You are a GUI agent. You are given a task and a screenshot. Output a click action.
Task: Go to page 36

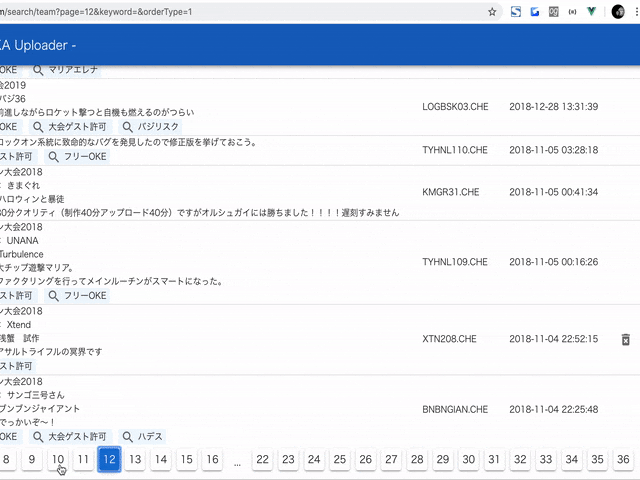click(623, 460)
